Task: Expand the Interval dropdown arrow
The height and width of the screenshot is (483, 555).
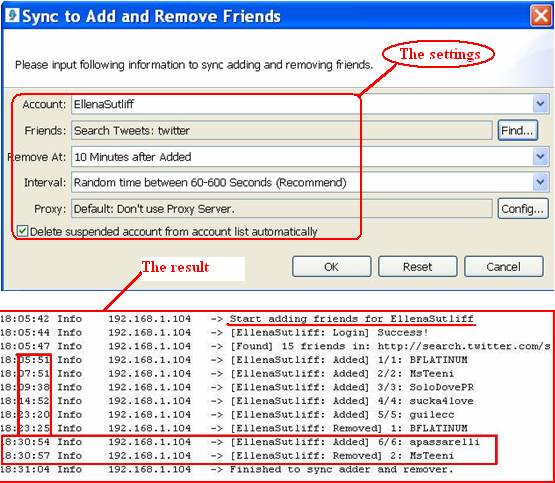Action: tap(540, 182)
